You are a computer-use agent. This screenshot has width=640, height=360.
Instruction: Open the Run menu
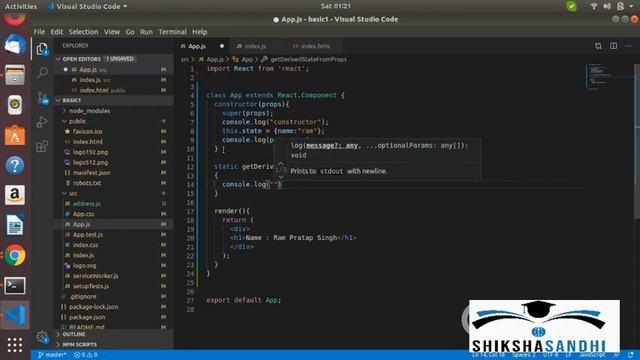coord(146,32)
